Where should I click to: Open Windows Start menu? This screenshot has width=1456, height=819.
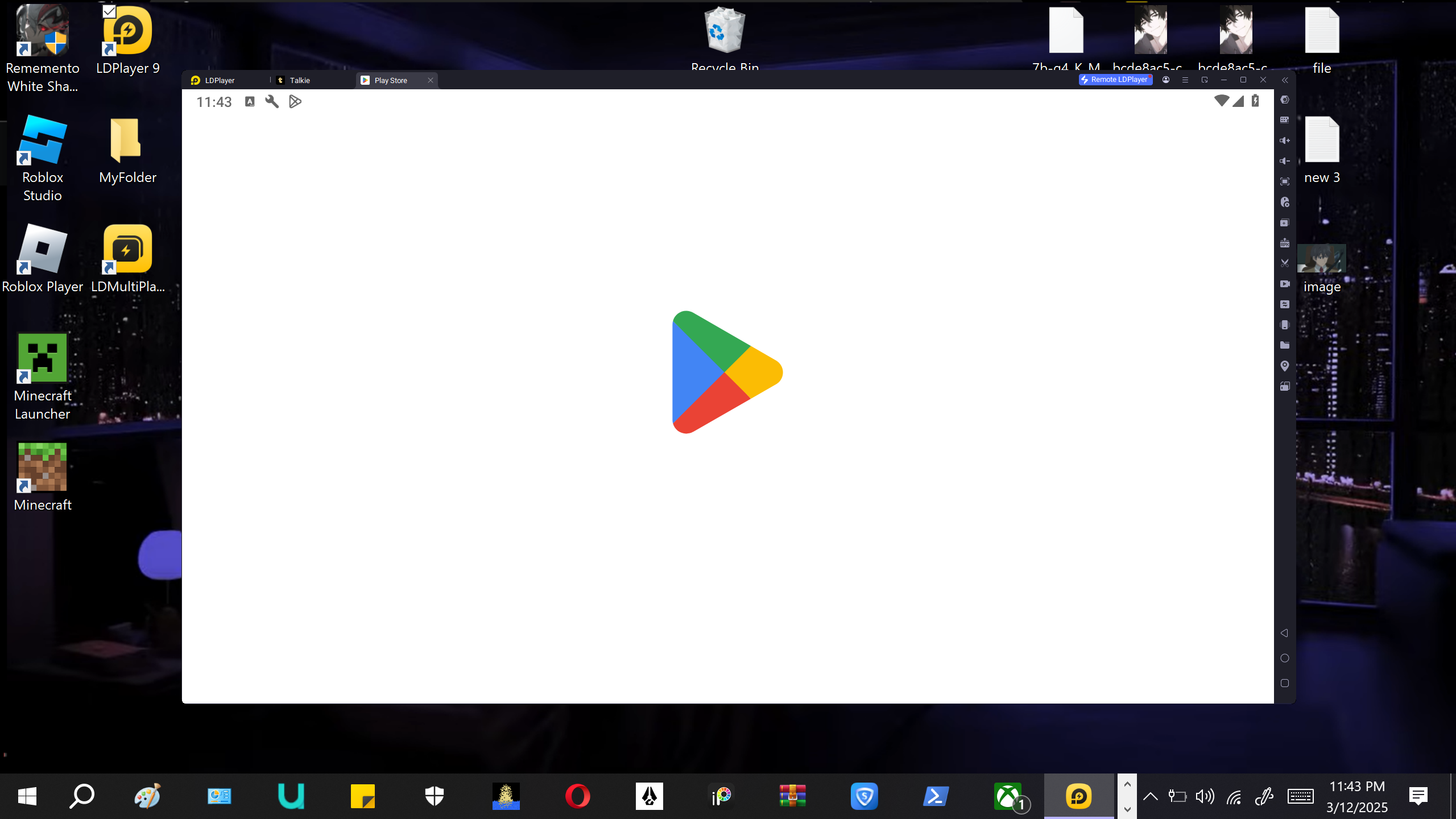pos(27,796)
